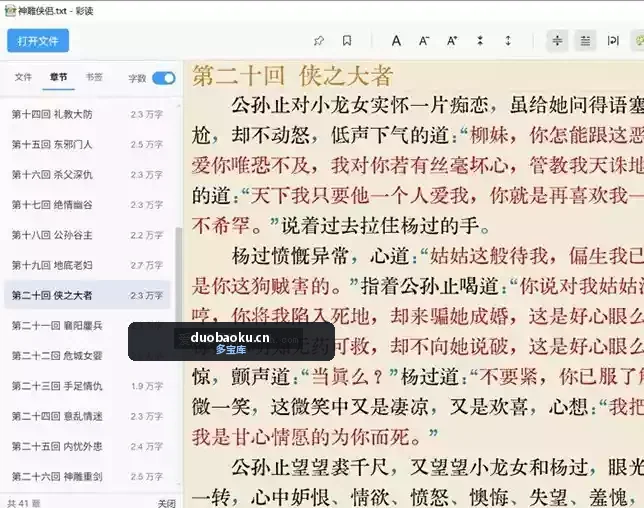Click the line wrap return-arrow icon
This screenshot has height=508, width=644.
click(613, 41)
